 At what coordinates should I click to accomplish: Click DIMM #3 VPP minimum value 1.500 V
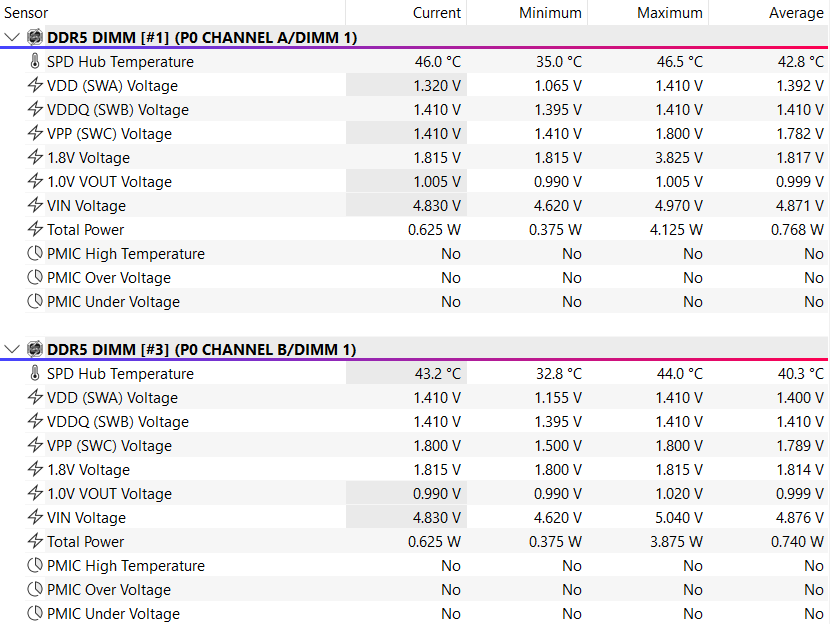point(558,446)
